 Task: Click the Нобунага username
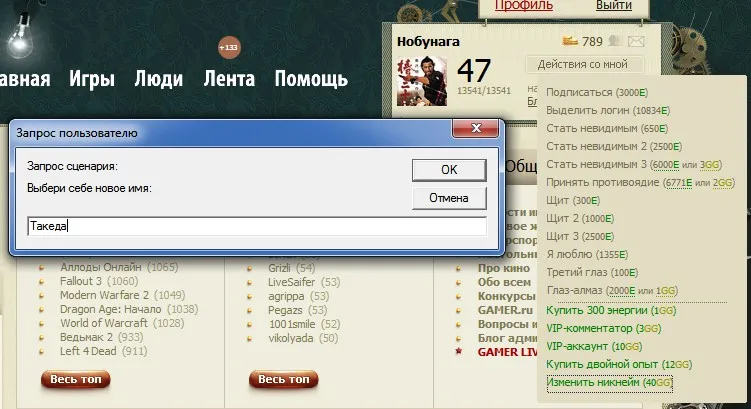tap(428, 42)
